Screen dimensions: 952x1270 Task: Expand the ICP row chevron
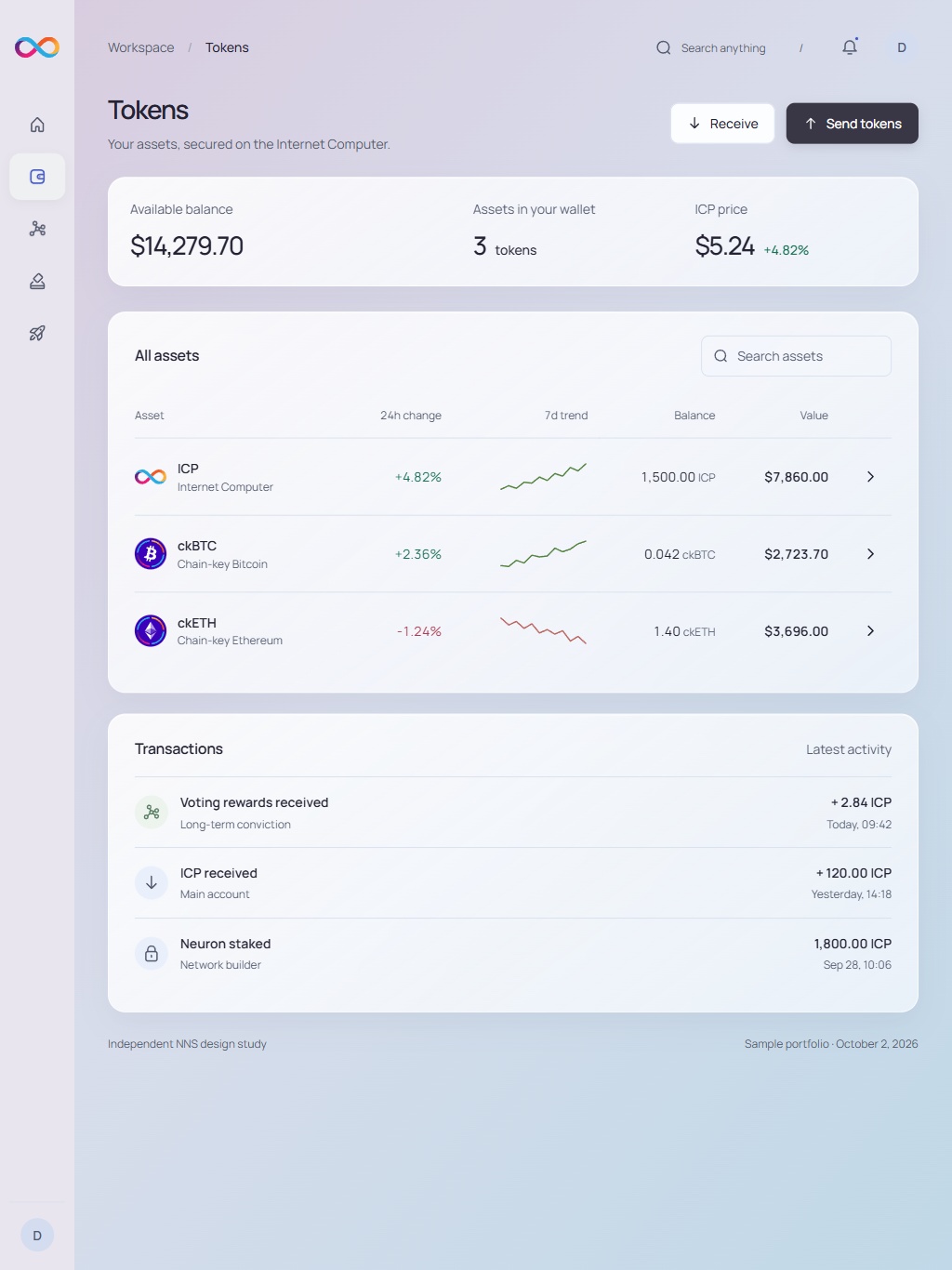coord(871,477)
